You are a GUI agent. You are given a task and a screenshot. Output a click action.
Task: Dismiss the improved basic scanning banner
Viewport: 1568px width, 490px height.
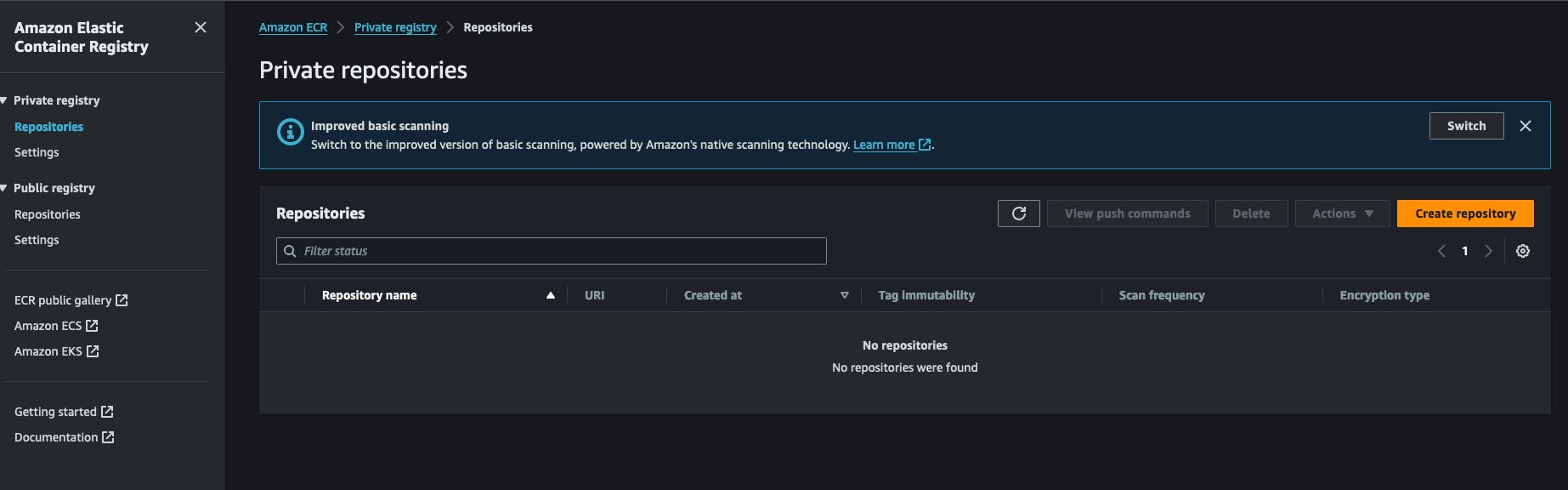1526,126
